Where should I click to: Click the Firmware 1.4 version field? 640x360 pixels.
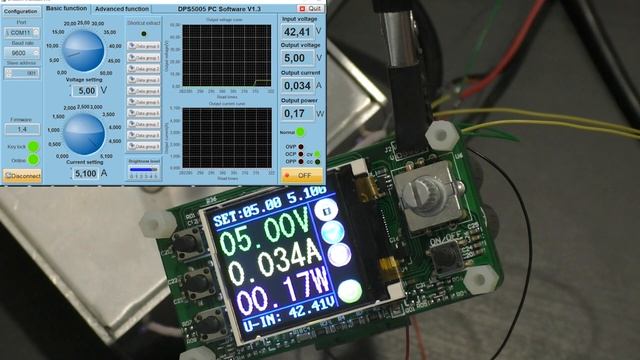pyautogui.click(x=22, y=129)
